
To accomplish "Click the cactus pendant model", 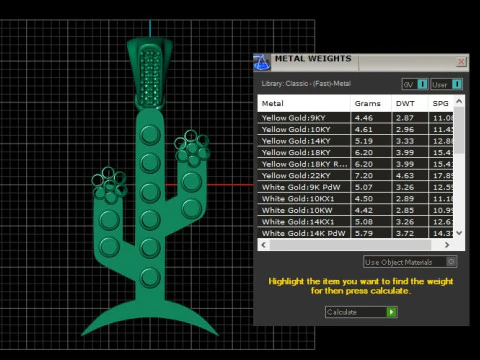I will tap(150, 207).
